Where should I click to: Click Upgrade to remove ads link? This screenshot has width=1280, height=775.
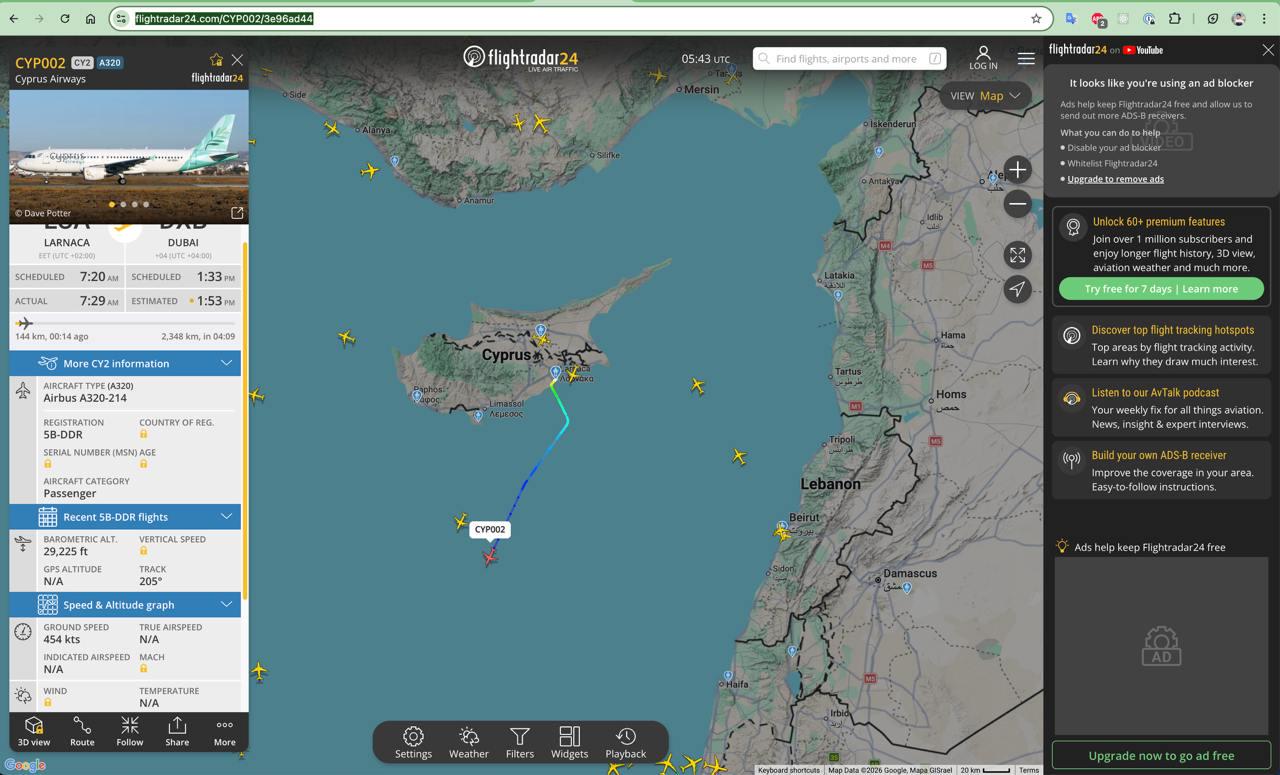point(1115,179)
